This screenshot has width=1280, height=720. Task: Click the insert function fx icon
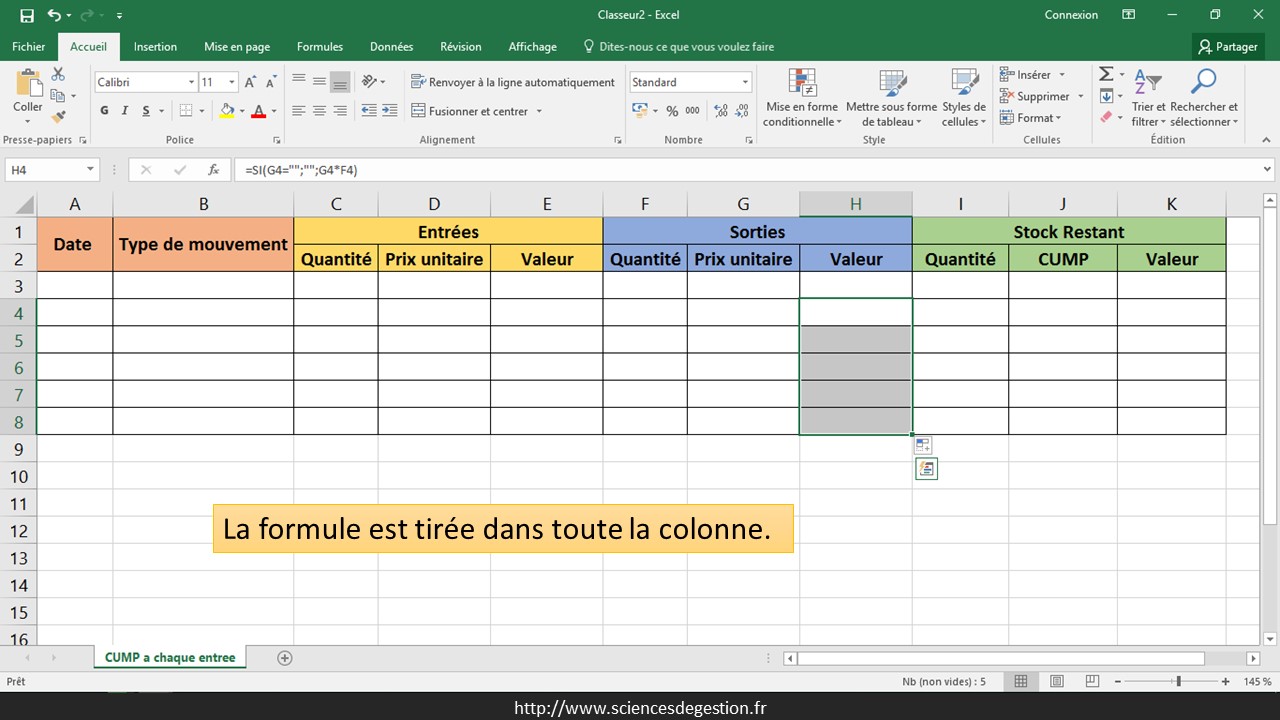point(213,170)
